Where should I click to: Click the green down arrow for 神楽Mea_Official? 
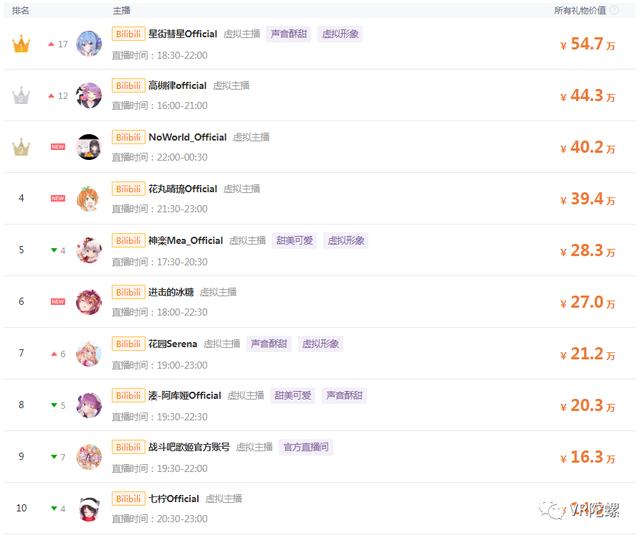[x=54, y=250]
